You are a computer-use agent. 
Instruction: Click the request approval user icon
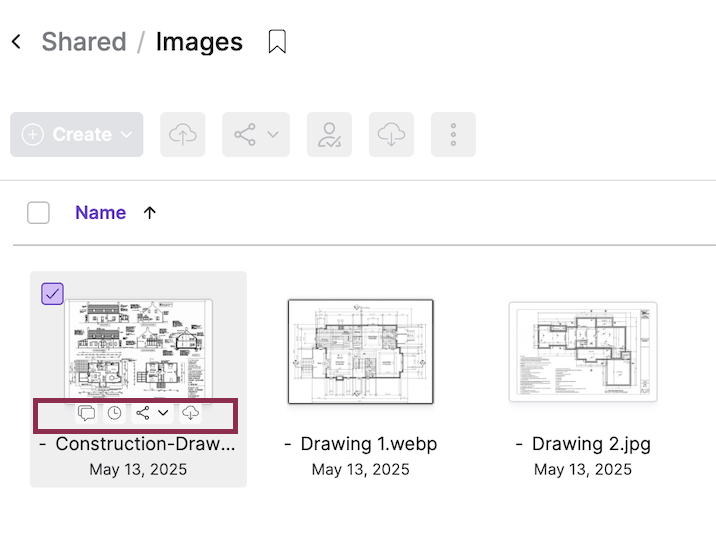click(x=329, y=134)
